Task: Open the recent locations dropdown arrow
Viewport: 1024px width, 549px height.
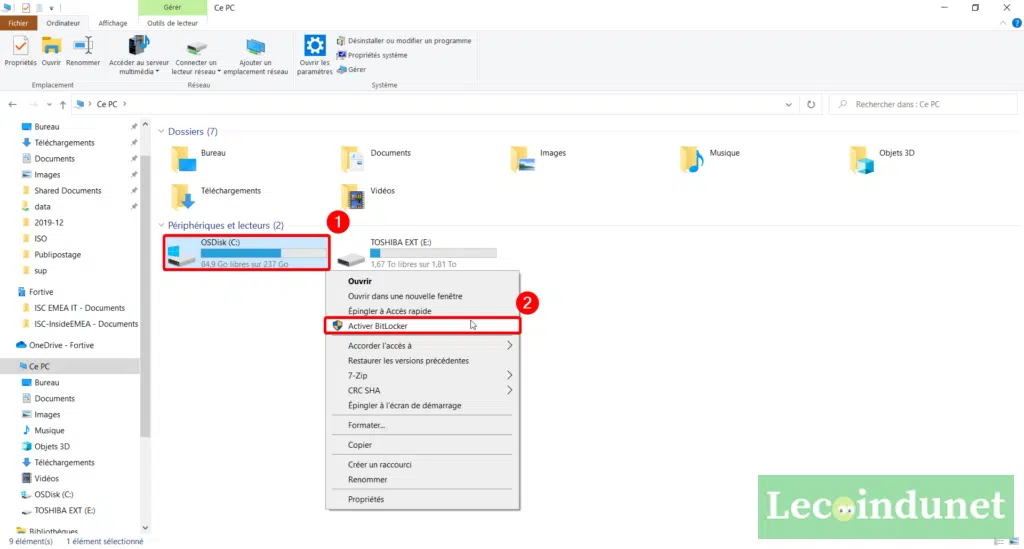Action: 49,104
